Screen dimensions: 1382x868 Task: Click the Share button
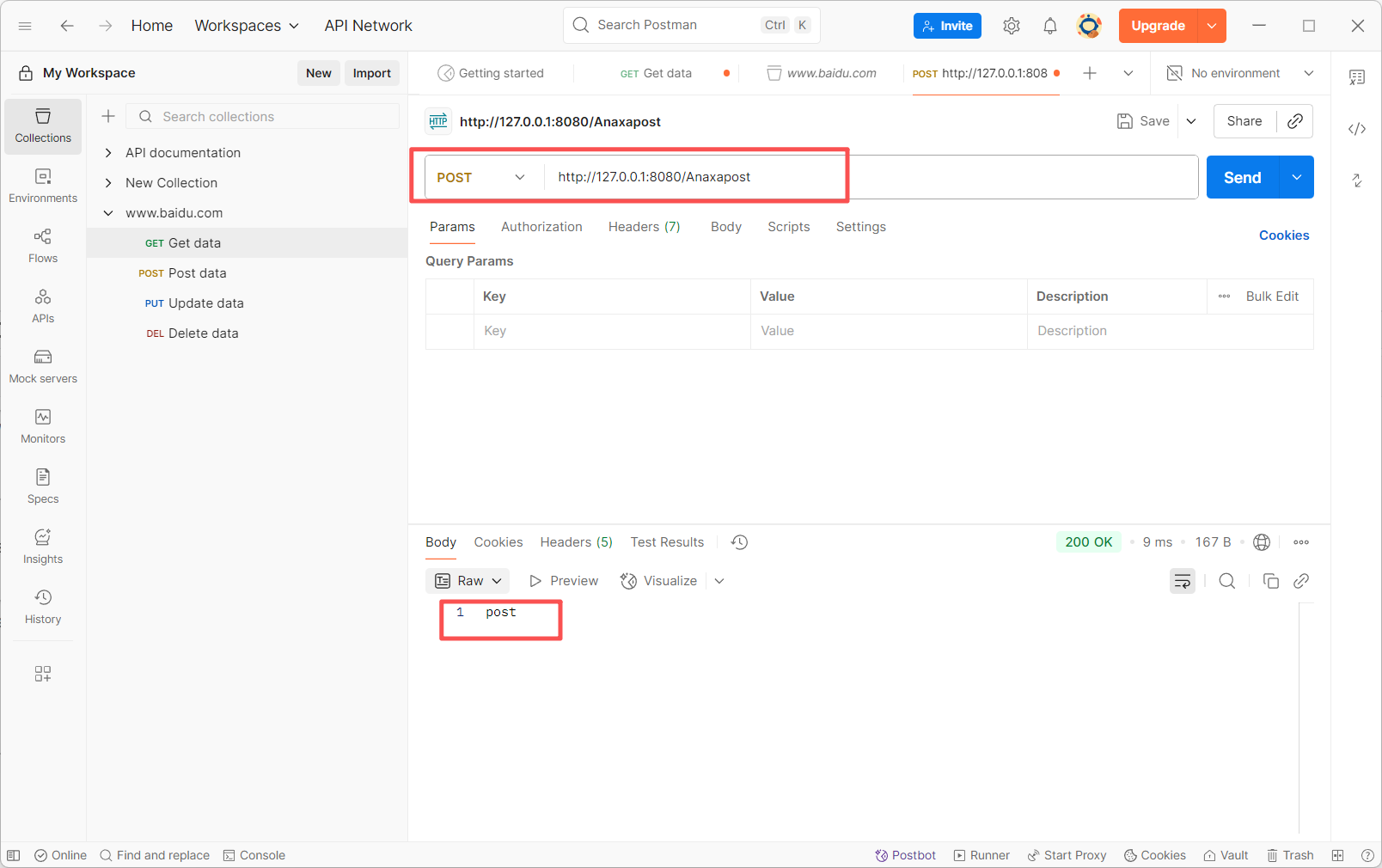pos(1244,121)
